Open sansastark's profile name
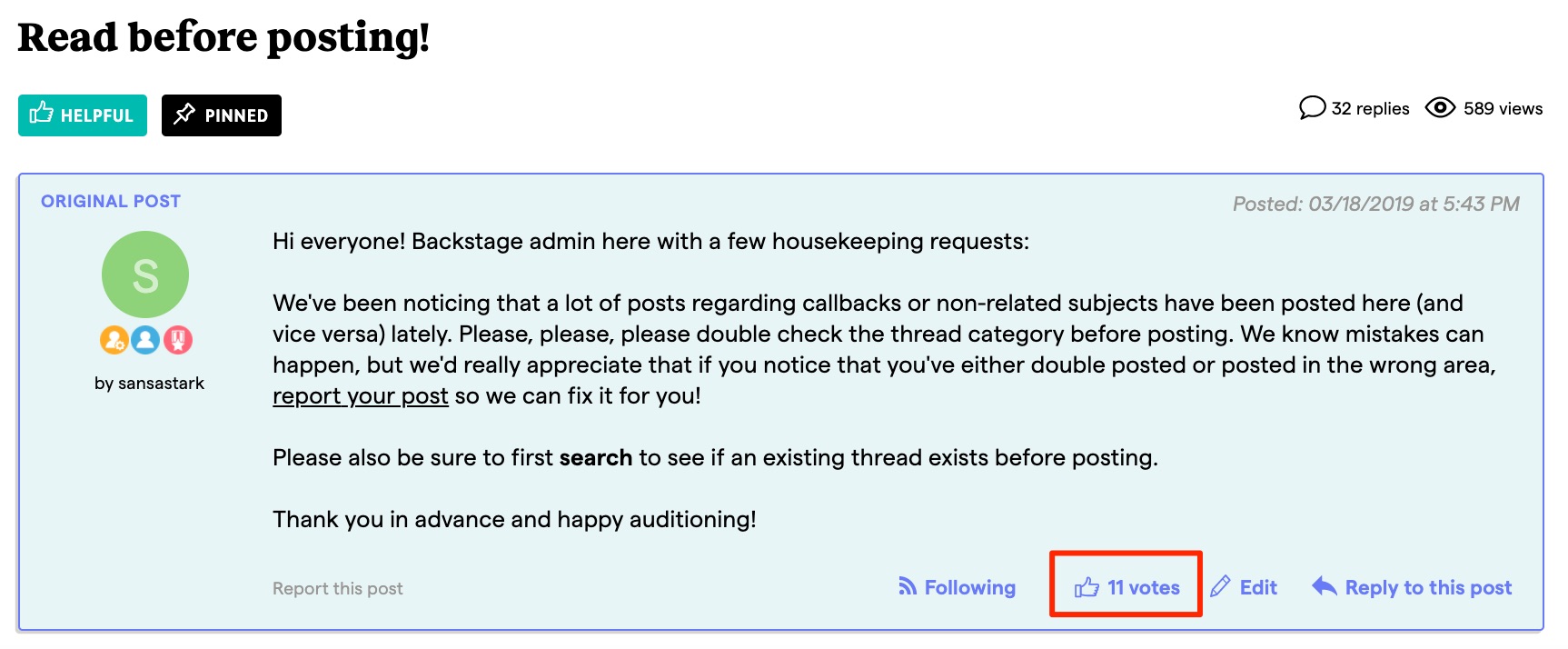 tap(161, 384)
